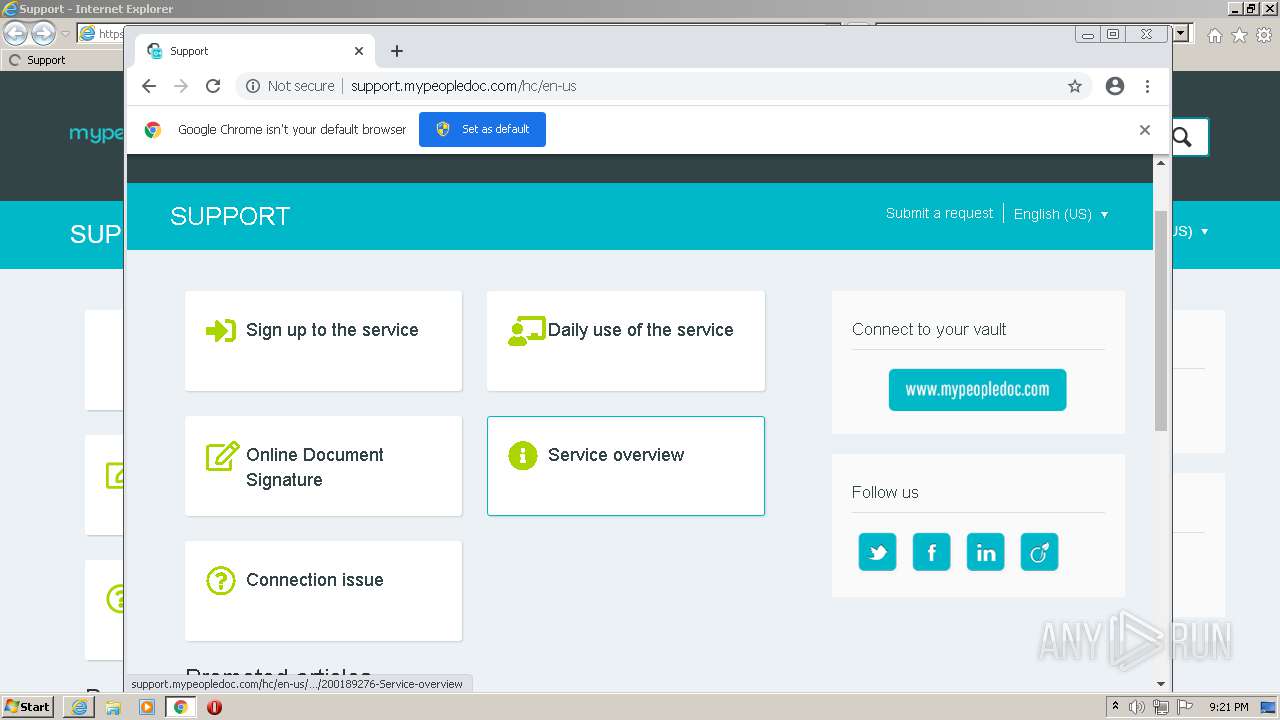
Task: Select the Support tab in Chrome
Action: pyautogui.click(x=255, y=51)
